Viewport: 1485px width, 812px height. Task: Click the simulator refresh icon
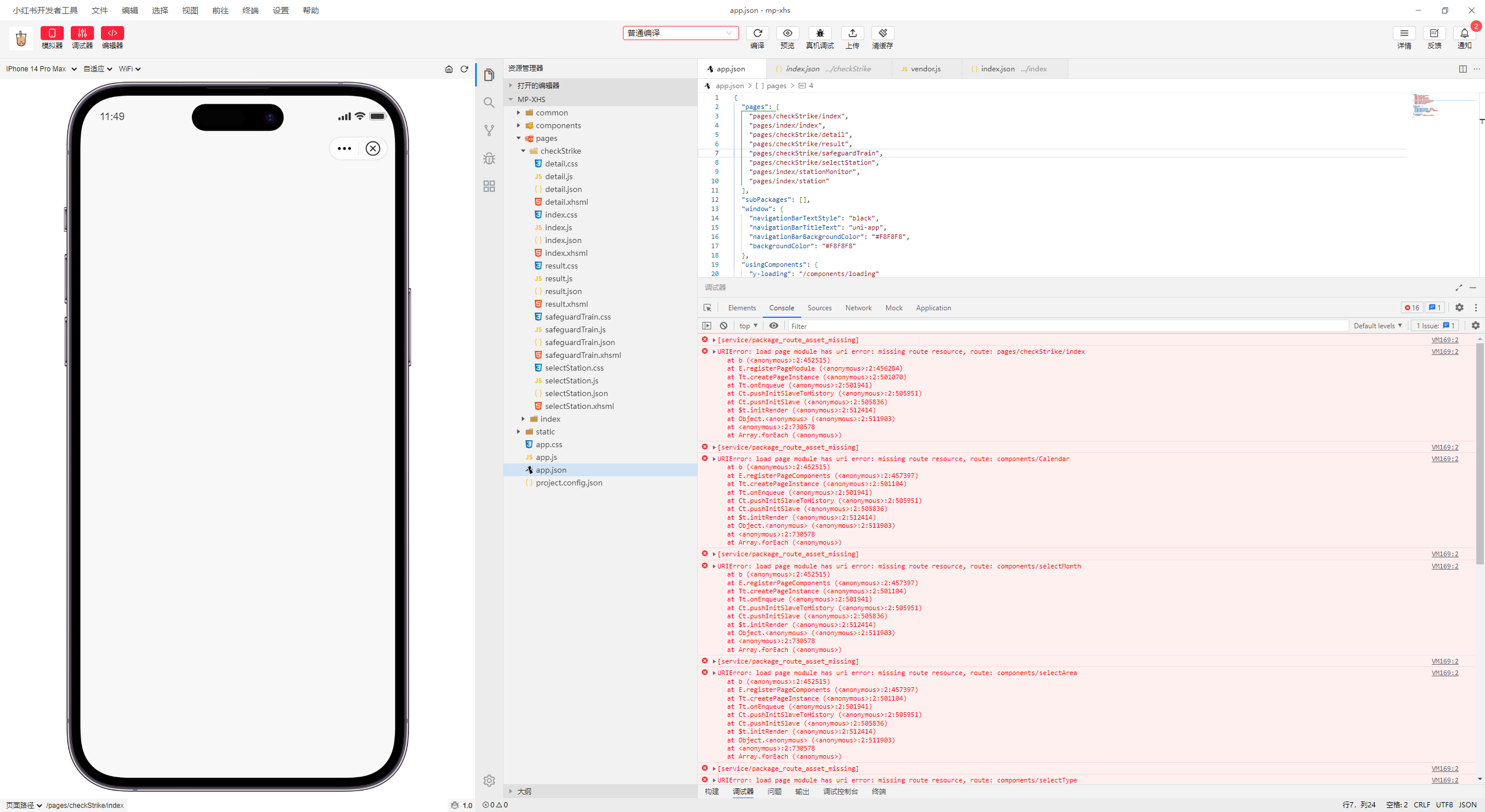tap(464, 69)
